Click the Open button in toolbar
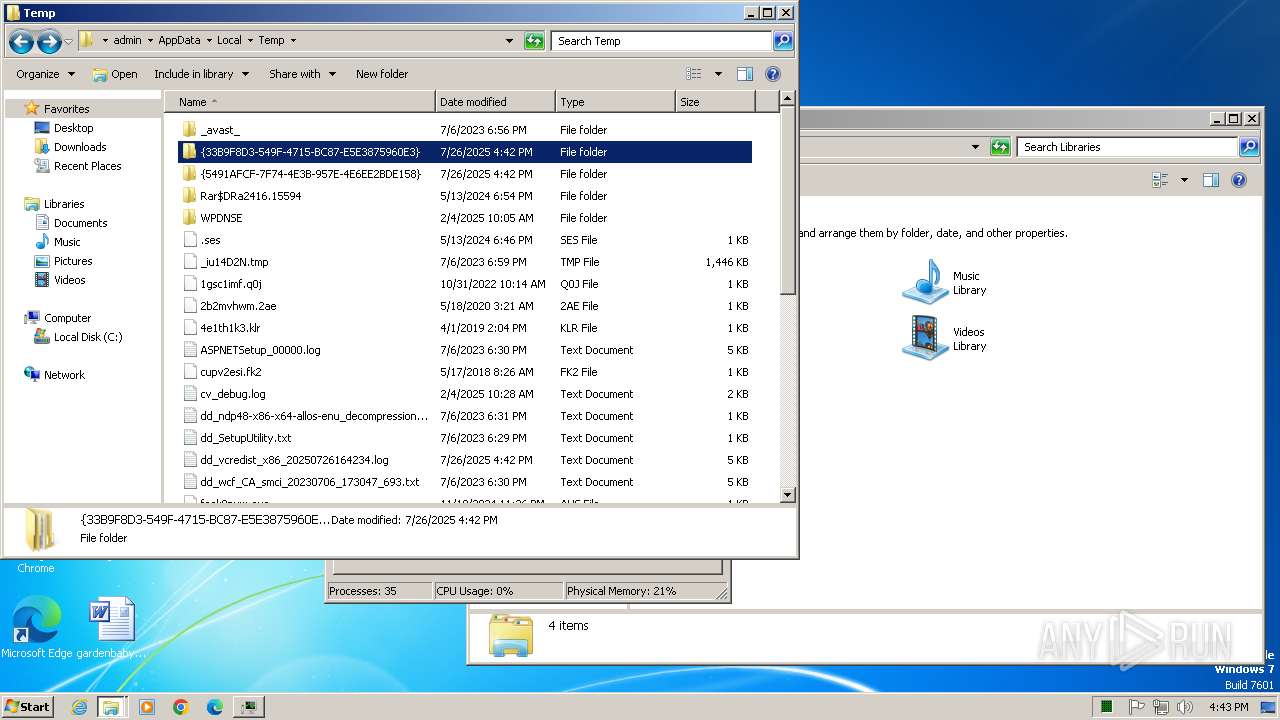Screen dimensions: 1280x720 pos(115,74)
